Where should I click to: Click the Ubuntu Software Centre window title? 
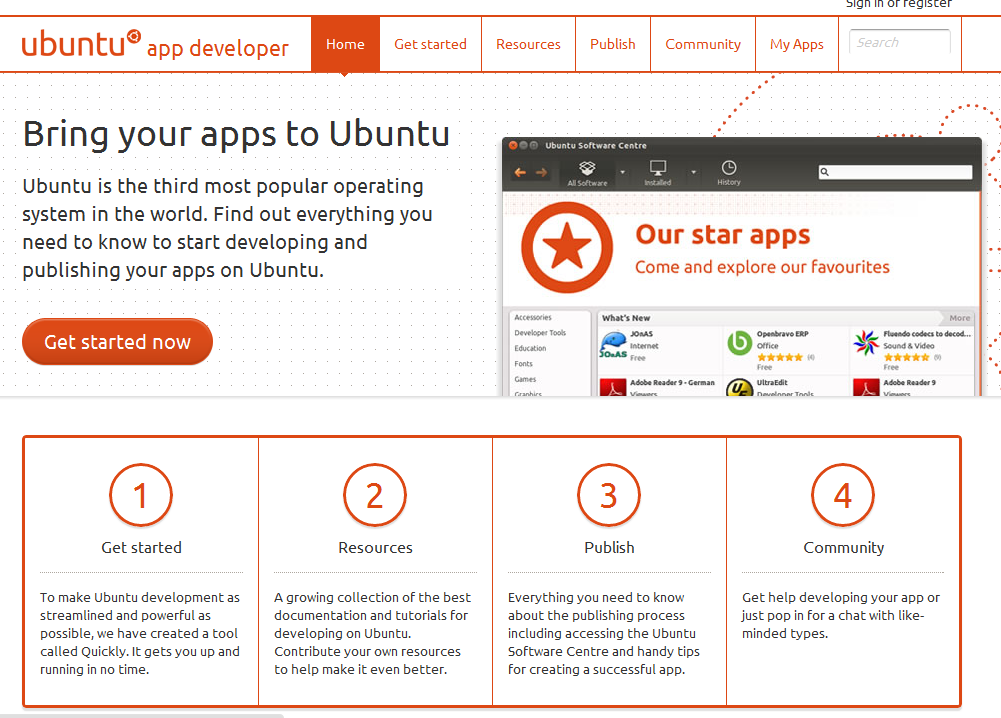pos(596,146)
